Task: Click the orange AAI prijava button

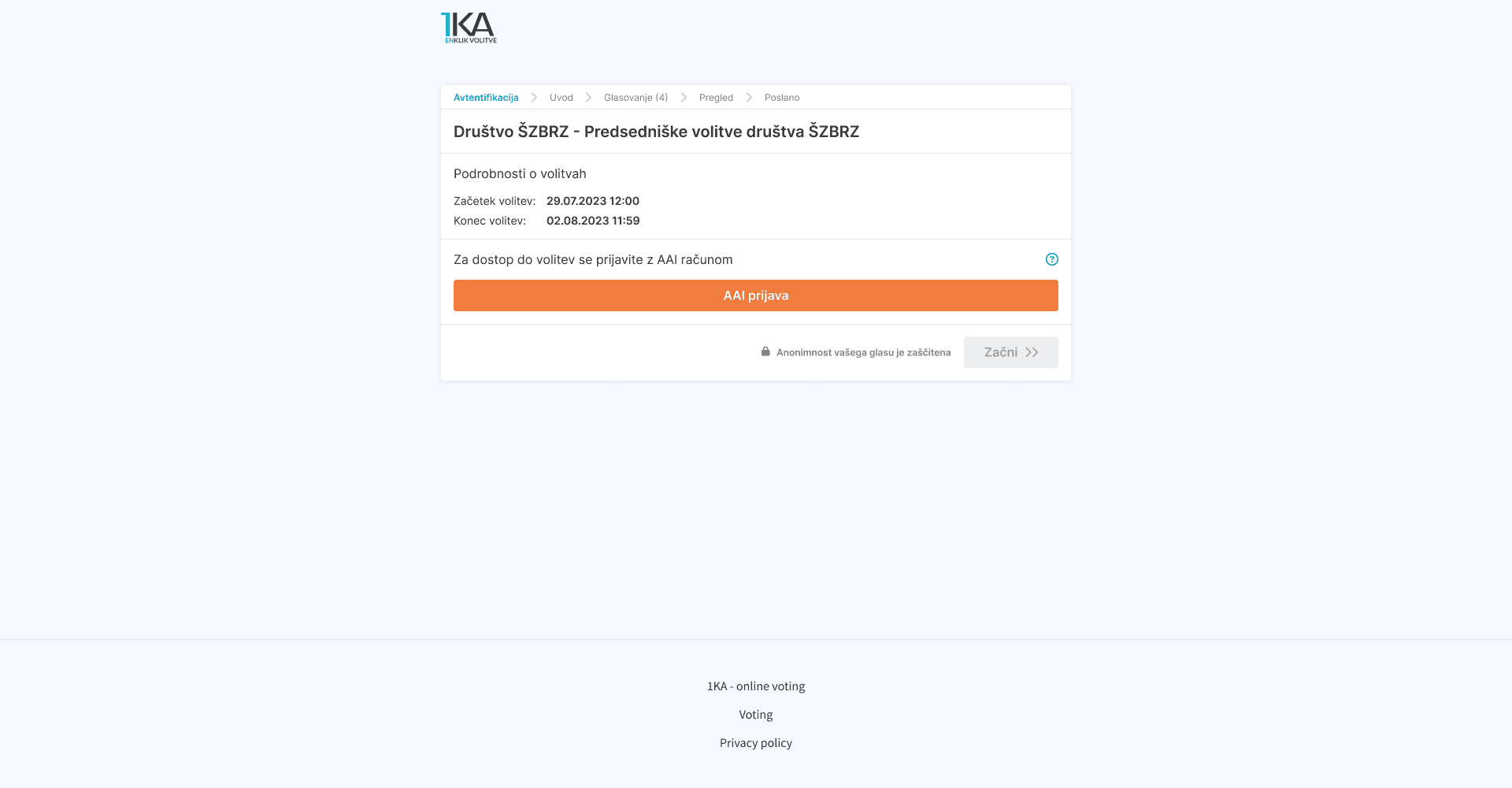Action: click(x=755, y=295)
